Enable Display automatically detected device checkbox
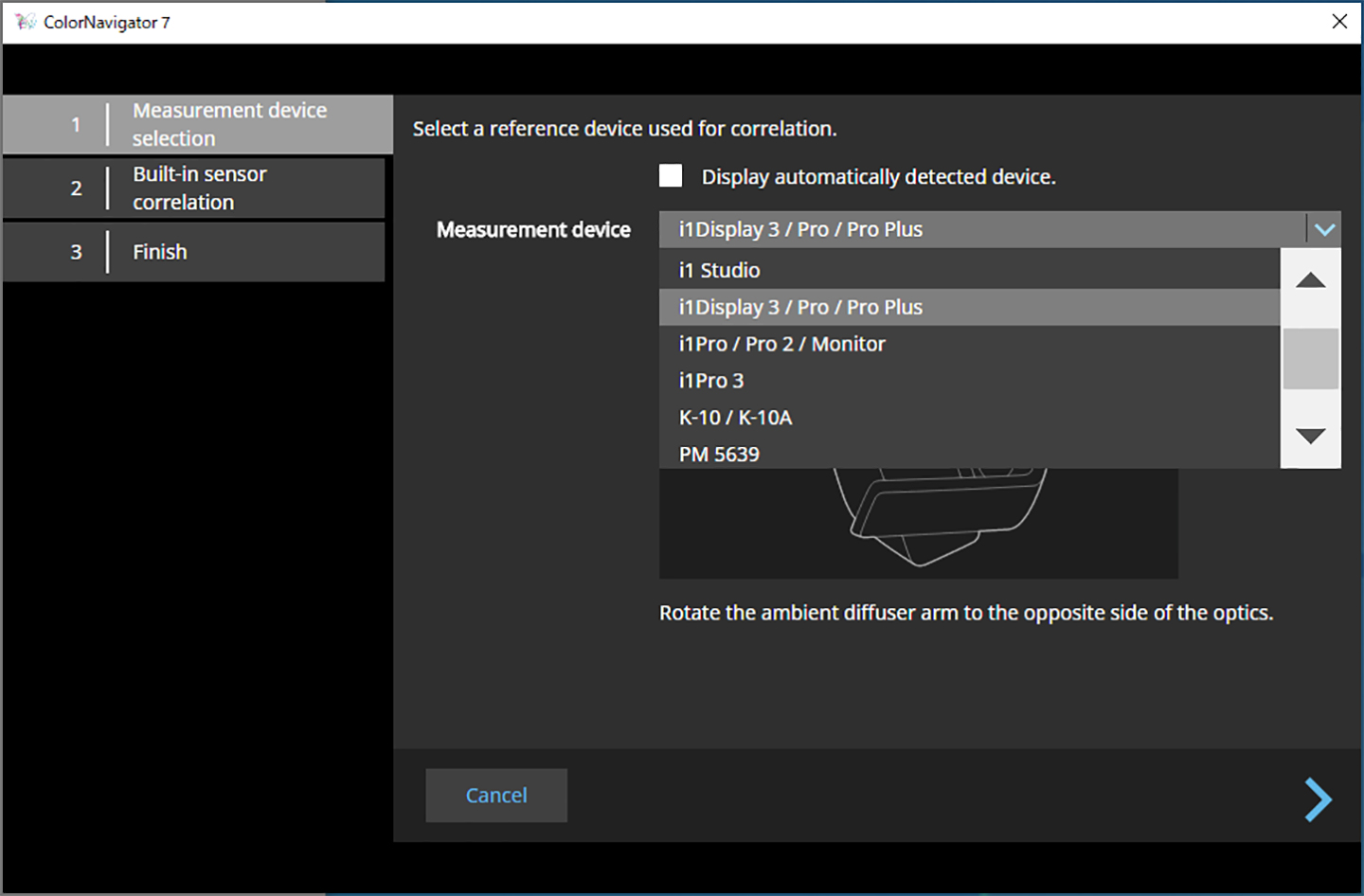The height and width of the screenshot is (896, 1364). click(671, 175)
